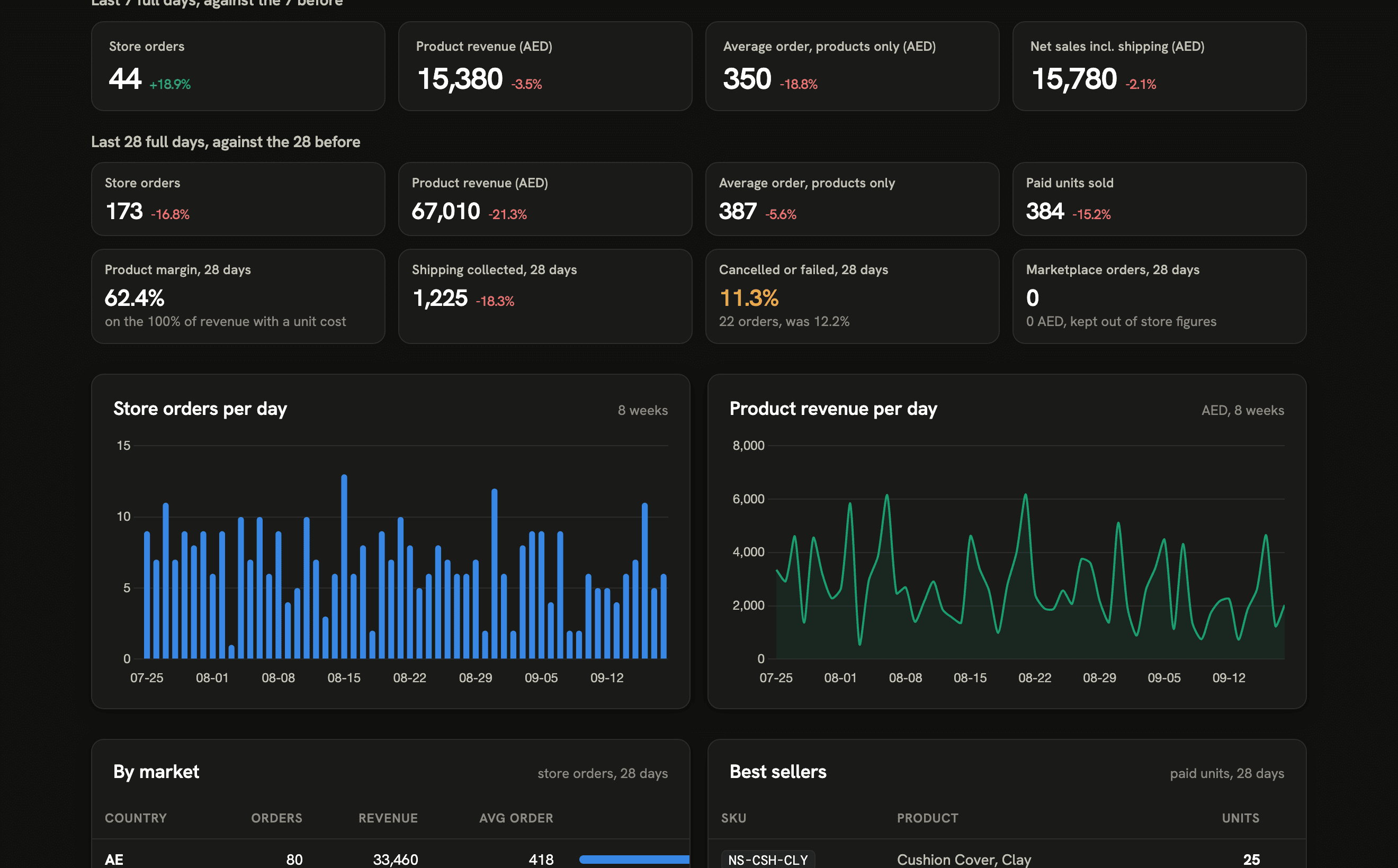Click the UNITS column header in Best sellers
Image resolution: width=1398 pixels, height=868 pixels.
click(1241, 818)
